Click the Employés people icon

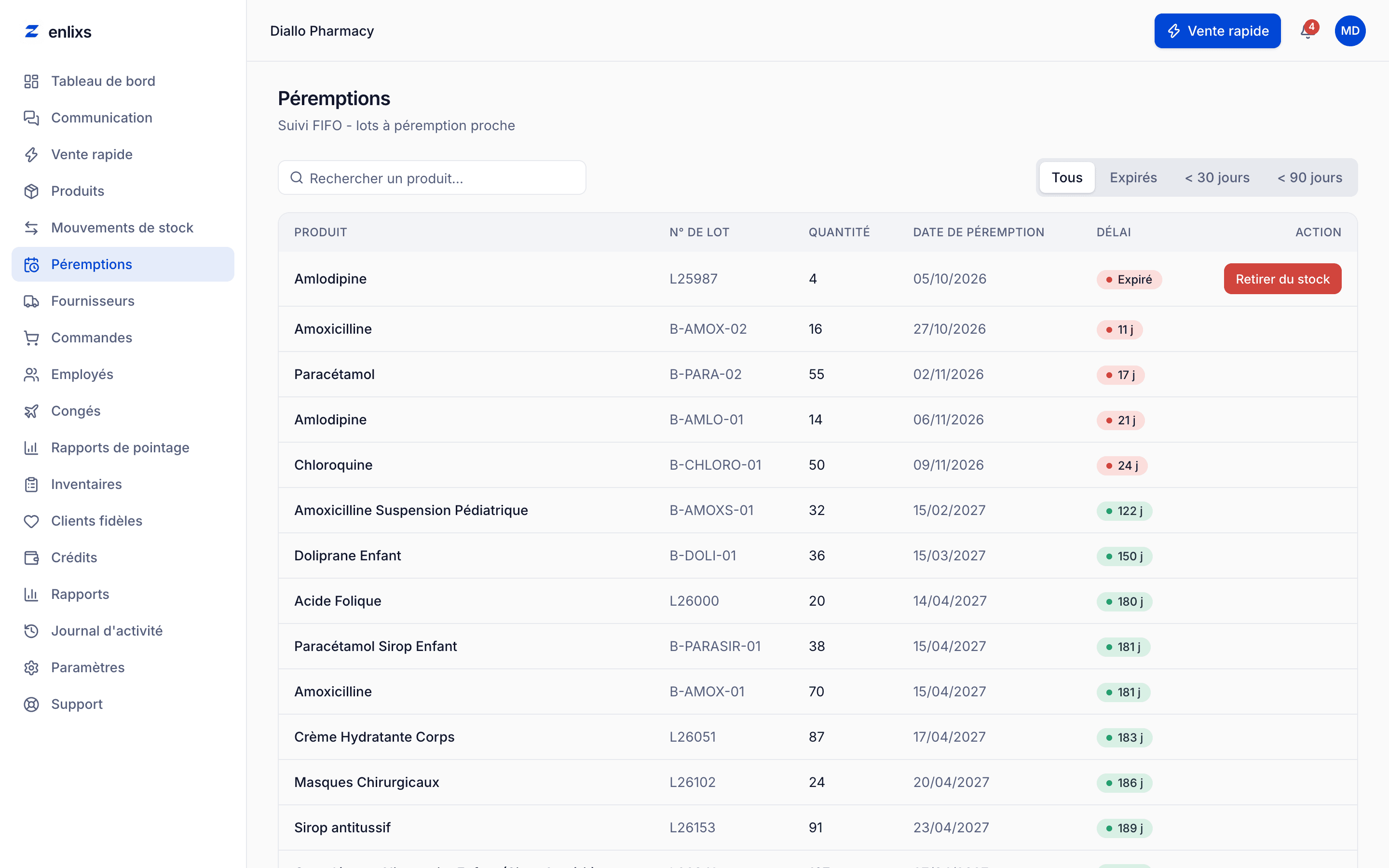31,375
